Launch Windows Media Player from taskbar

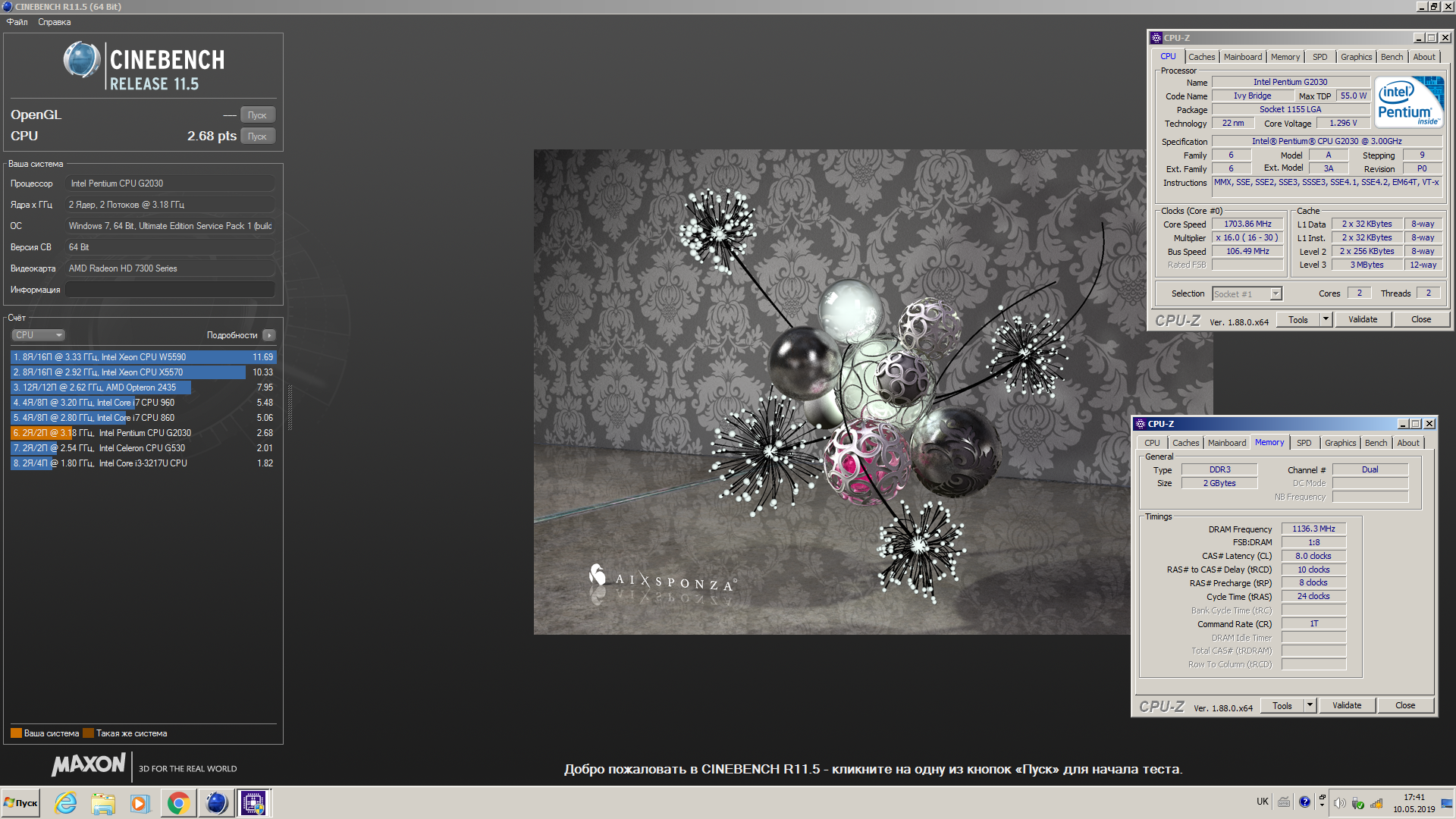pos(140,802)
